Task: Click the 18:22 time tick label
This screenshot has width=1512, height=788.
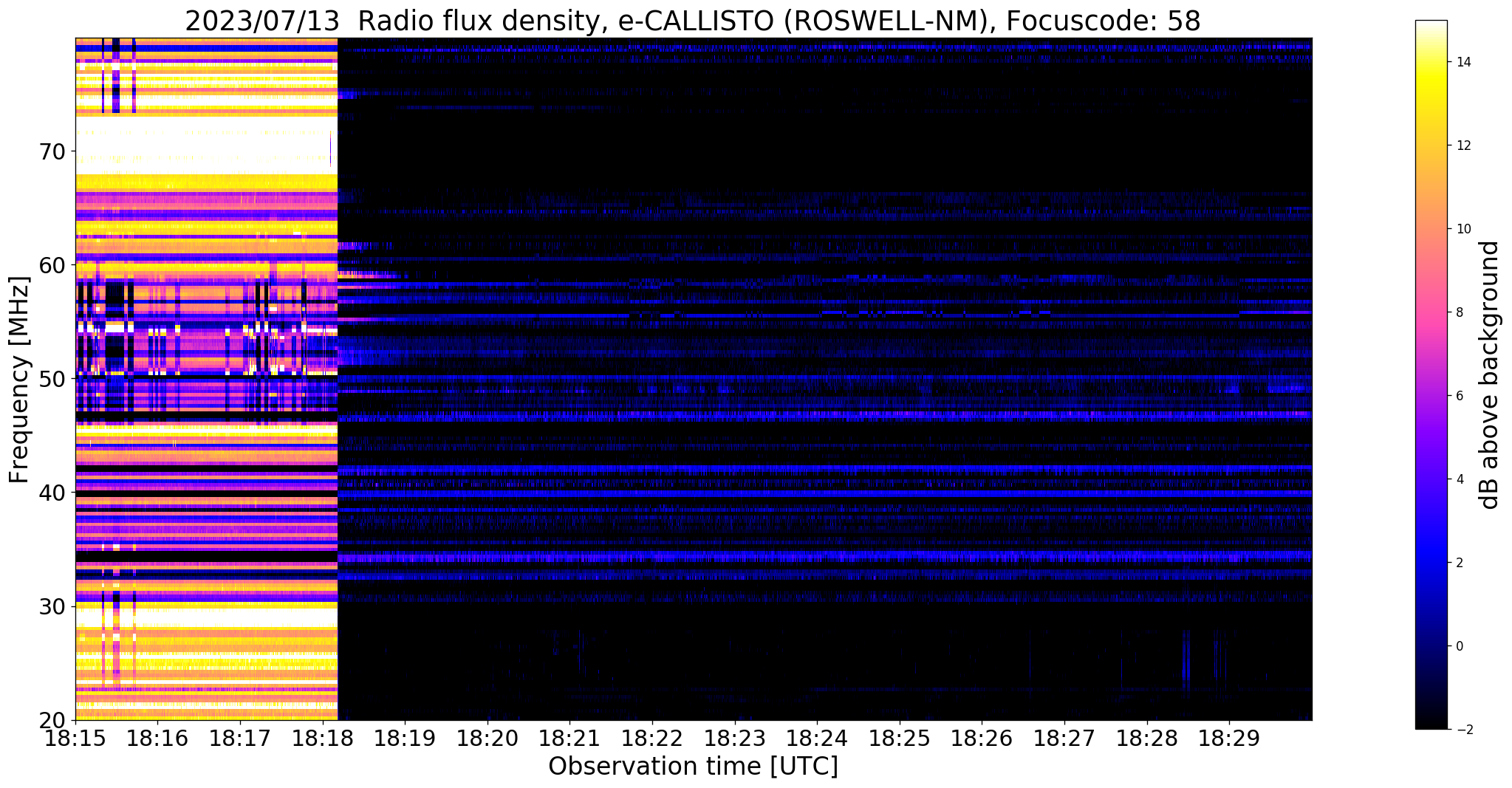Action: coord(652,738)
